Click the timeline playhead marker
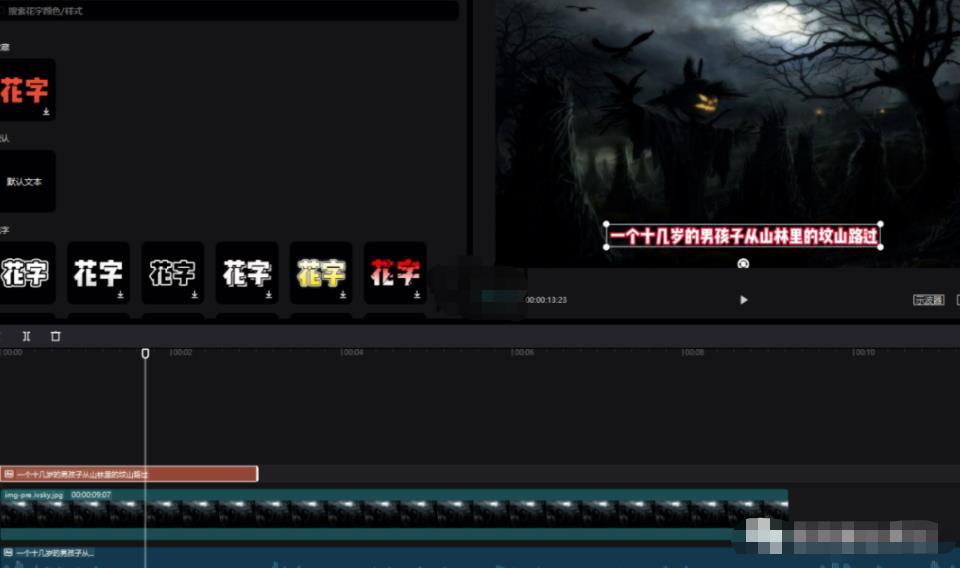 [x=145, y=353]
